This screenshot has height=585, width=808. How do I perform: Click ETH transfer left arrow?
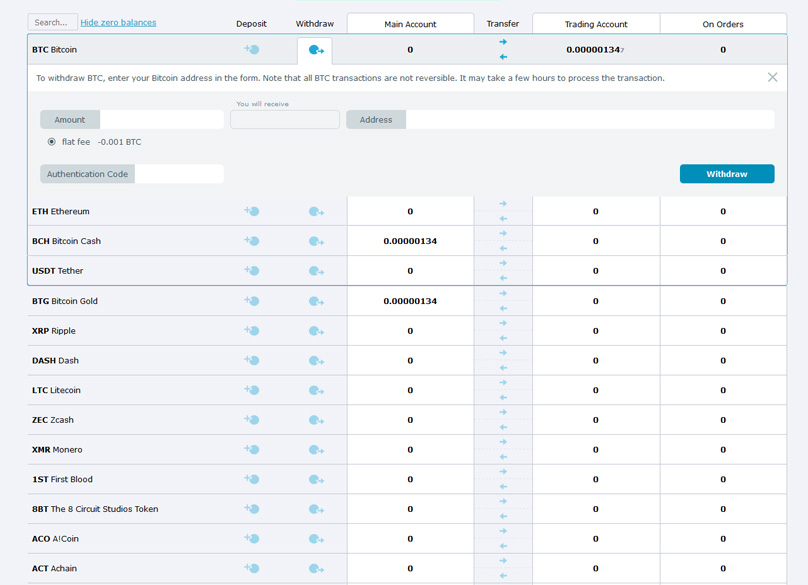coord(503,219)
